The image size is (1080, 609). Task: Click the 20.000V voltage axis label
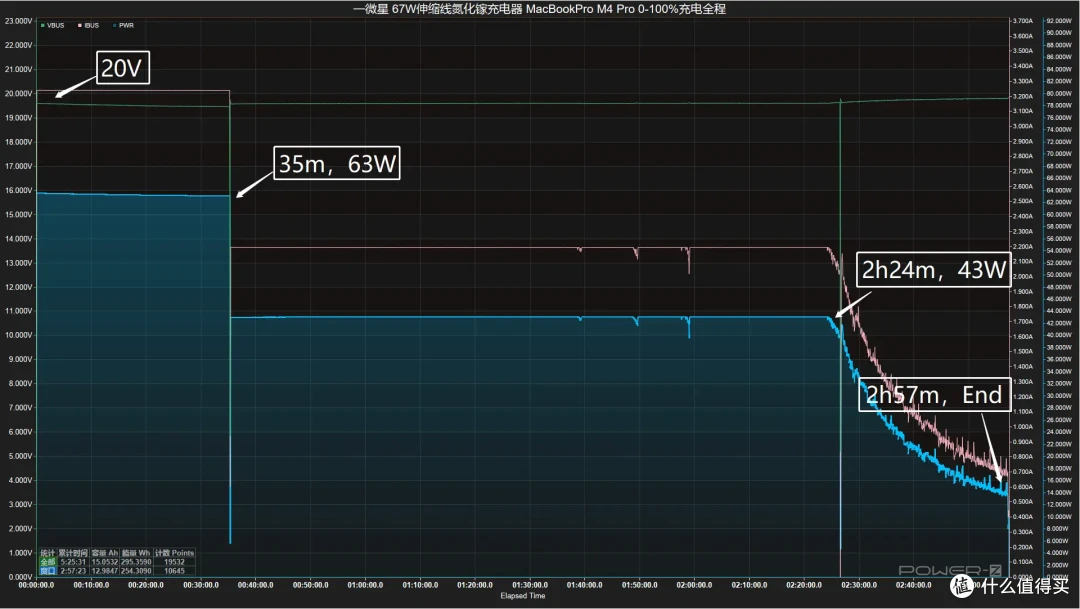point(19,94)
